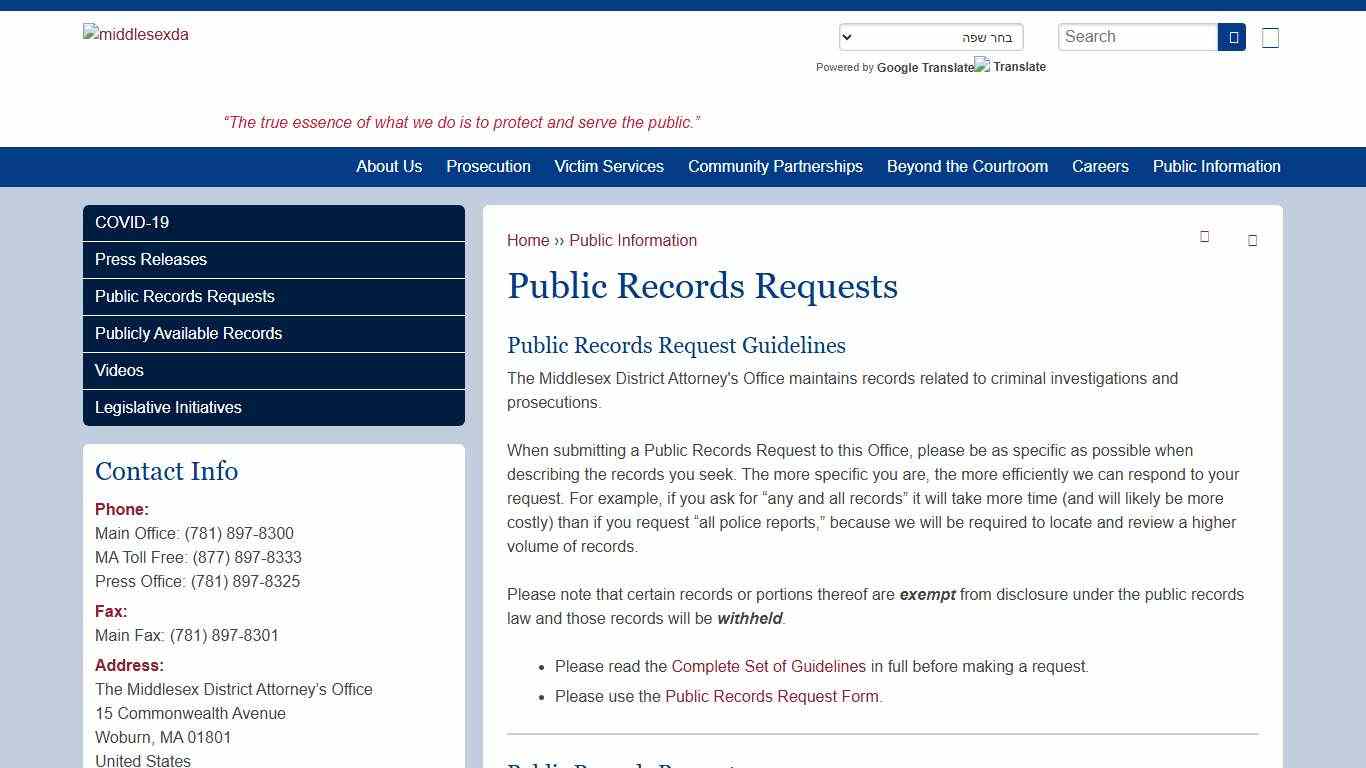Click inside the Search input field
This screenshot has width=1366, height=768.
pyautogui.click(x=1138, y=36)
